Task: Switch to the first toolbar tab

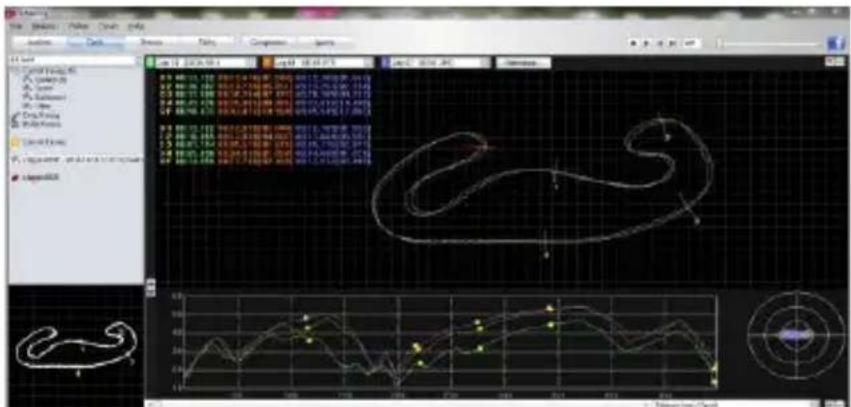Action: point(38,42)
